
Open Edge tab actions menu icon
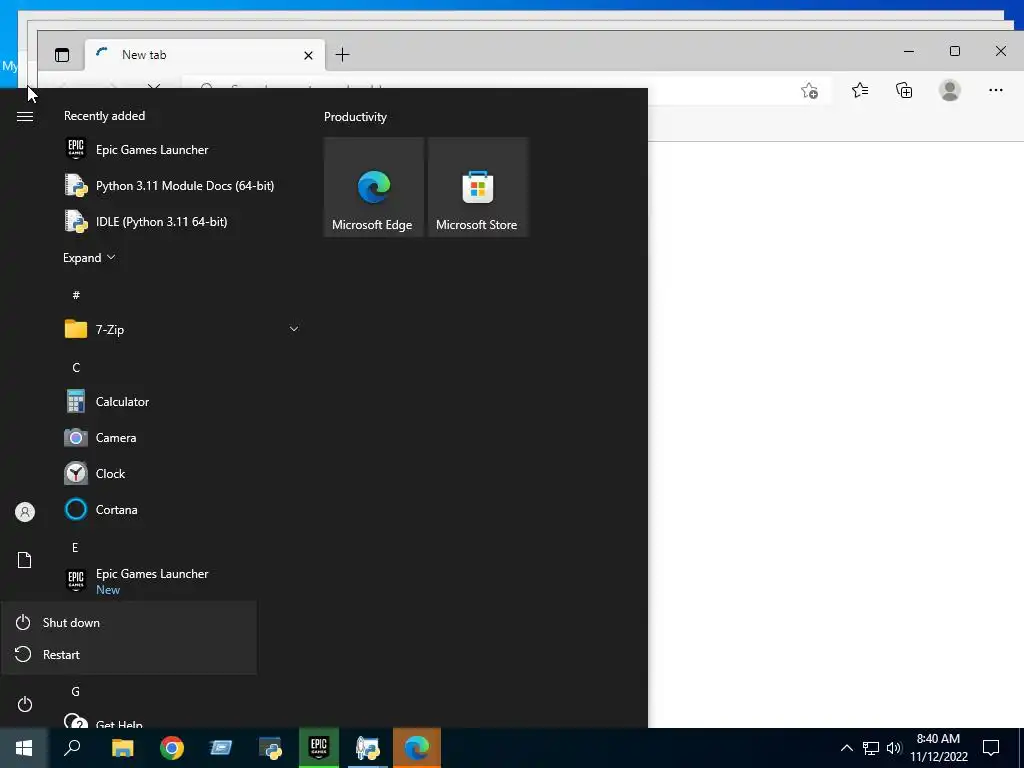62,55
